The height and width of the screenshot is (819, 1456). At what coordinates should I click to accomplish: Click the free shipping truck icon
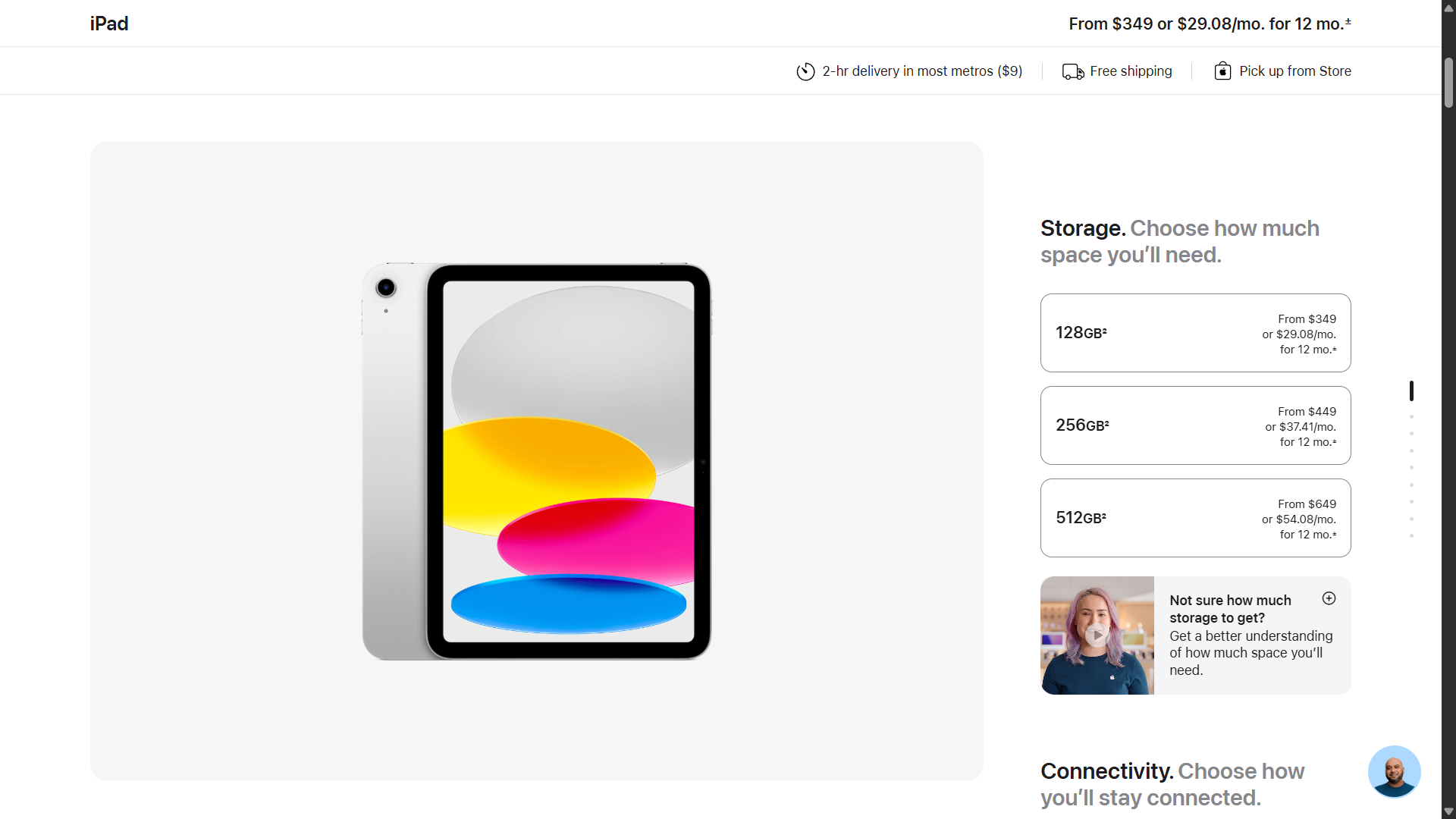pos(1073,71)
